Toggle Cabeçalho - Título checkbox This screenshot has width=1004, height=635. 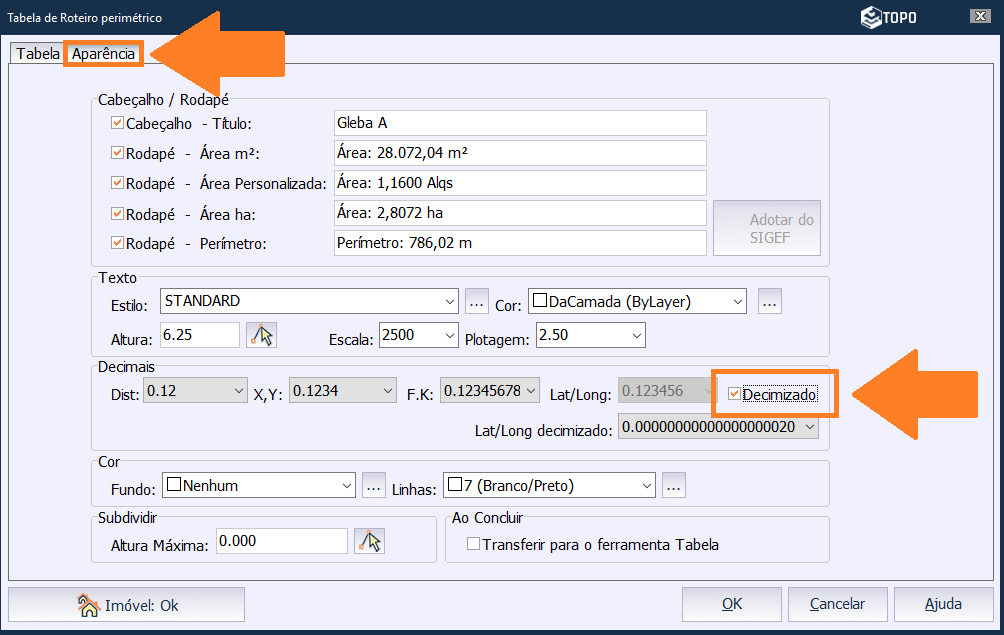pos(118,123)
